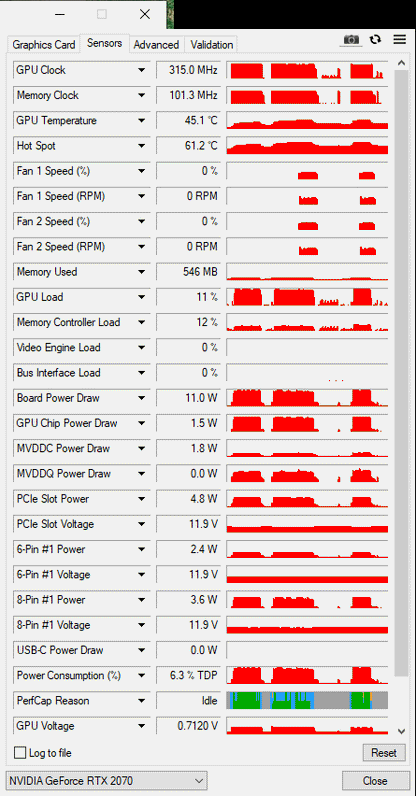Click the GPU Temperature value 45.1 °C

click(x=188, y=121)
